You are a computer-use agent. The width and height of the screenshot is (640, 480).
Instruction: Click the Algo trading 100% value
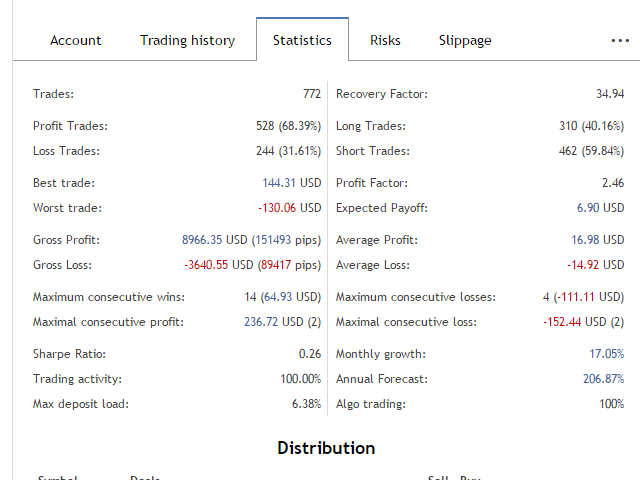point(610,404)
